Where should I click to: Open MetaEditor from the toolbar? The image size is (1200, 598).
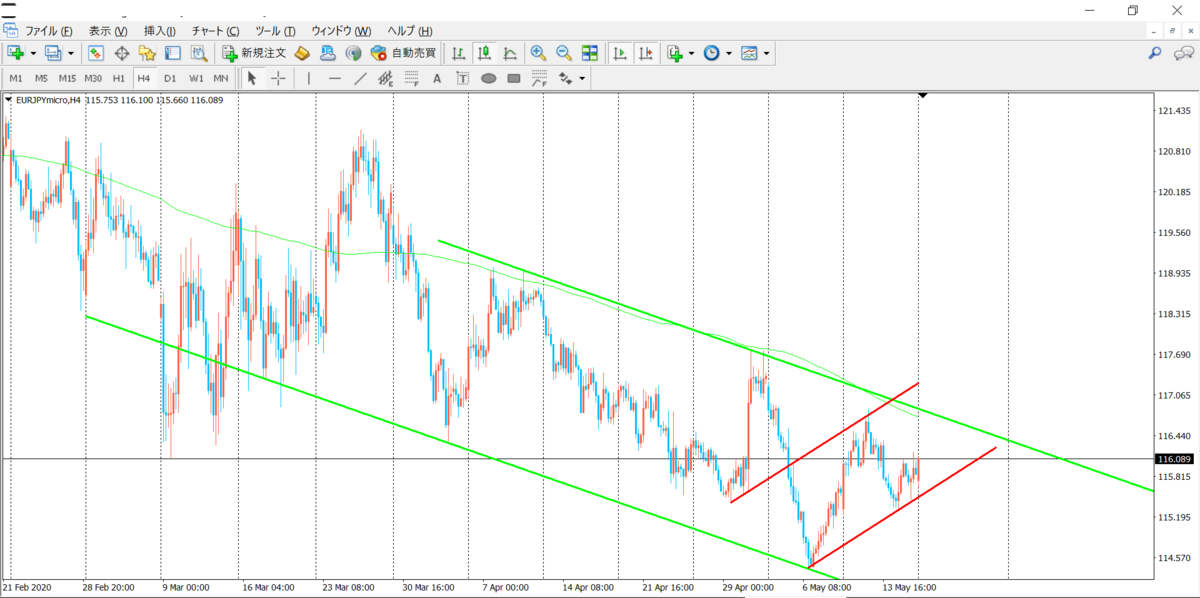(302, 53)
